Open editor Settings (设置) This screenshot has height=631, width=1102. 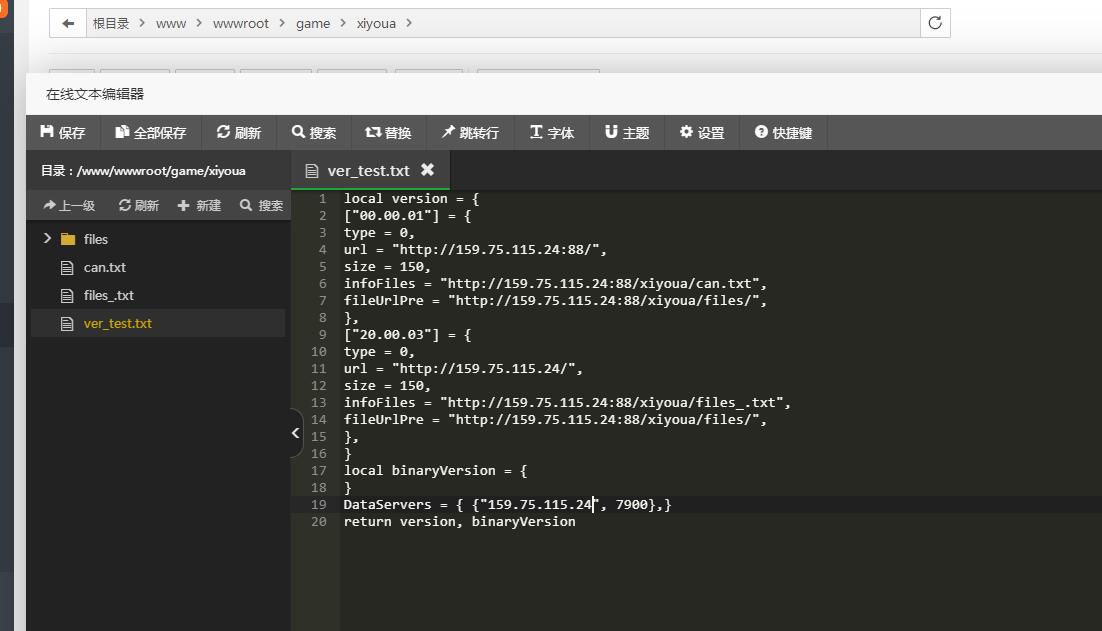(x=702, y=132)
